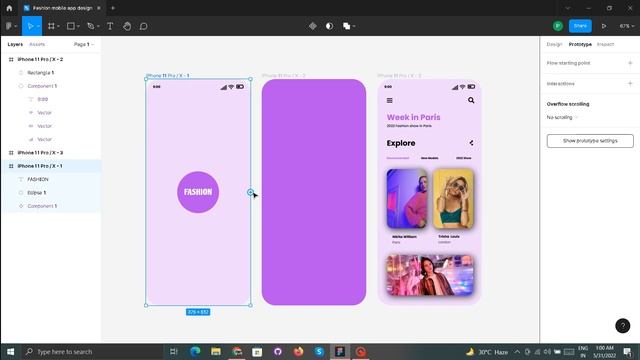Image resolution: width=640 pixels, height=360 pixels.
Task: Click the Share button
Action: click(580, 26)
